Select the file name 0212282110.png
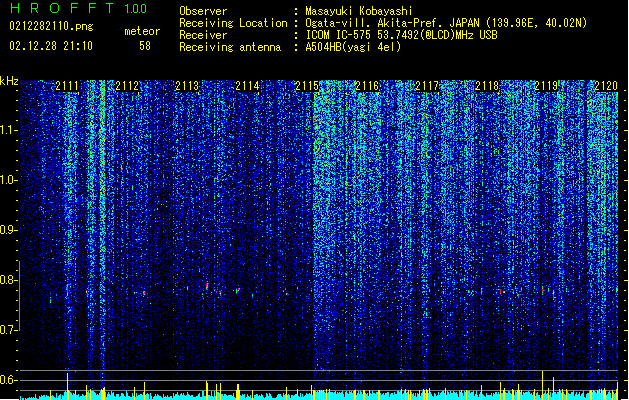The image size is (629, 400). 51,26
